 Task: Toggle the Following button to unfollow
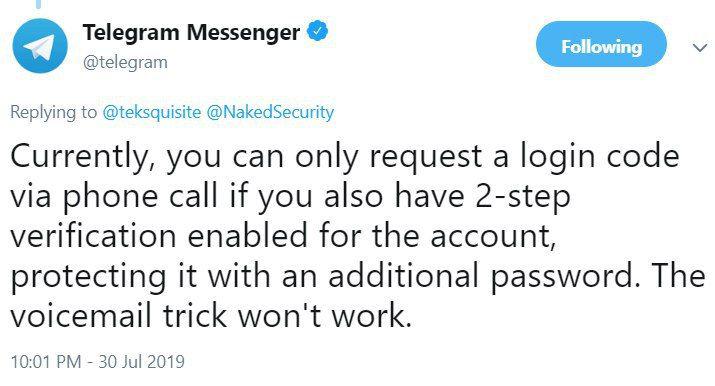pyautogui.click(x=601, y=44)
